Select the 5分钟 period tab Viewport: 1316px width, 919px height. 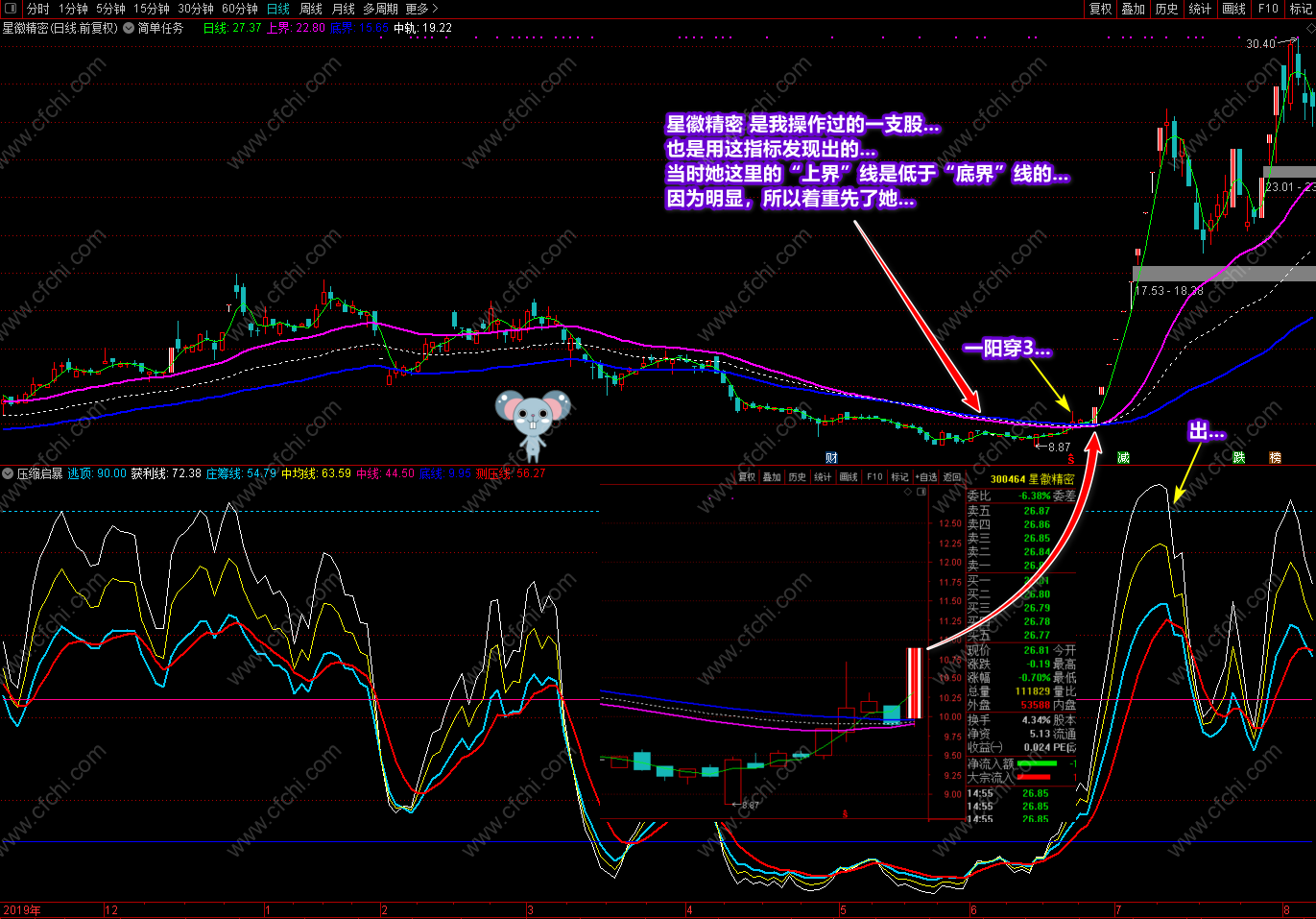[110, 9]
